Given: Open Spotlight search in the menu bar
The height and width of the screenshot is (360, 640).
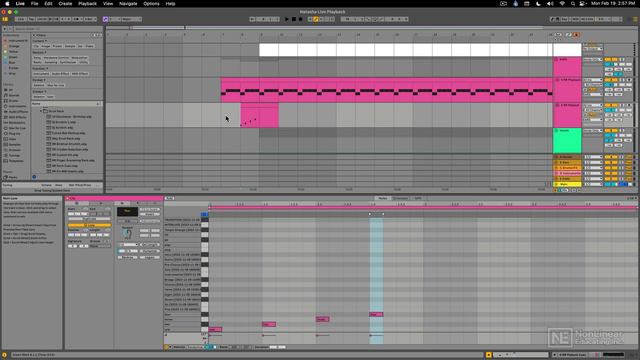Looking at the screenshot, I should pos(573,4).
